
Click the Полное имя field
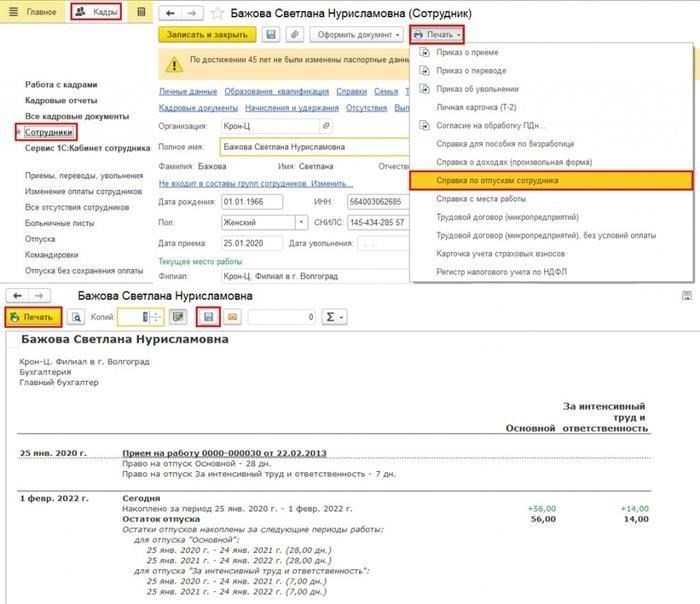(x=314, y=147)
